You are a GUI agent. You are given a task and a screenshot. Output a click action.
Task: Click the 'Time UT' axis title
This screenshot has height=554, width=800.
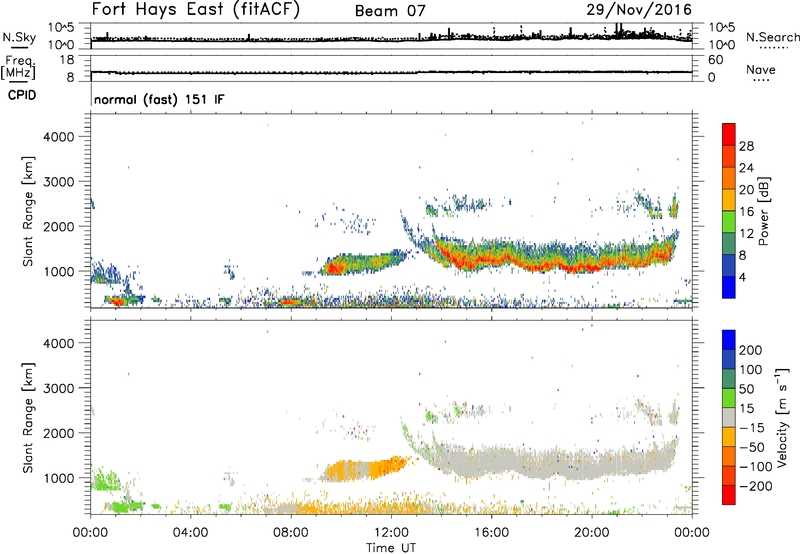point(391,547)
